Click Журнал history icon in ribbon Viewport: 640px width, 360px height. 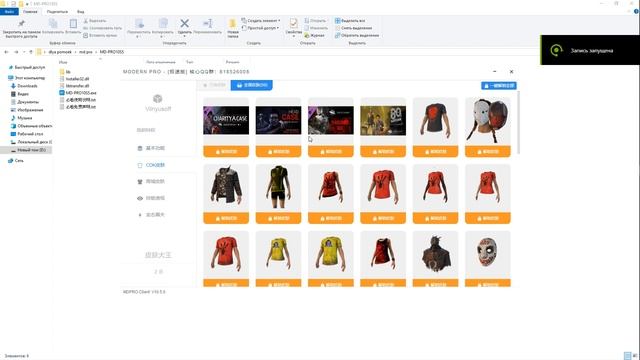click(314, 36)
